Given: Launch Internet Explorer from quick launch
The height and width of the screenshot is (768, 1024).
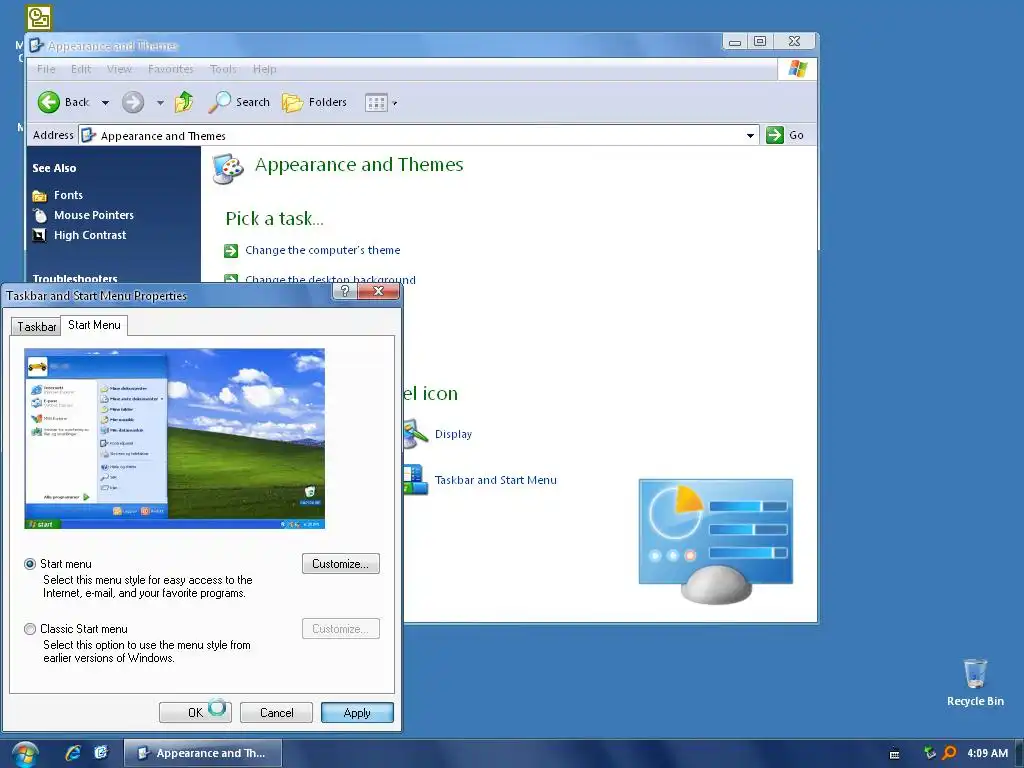Looking at the screenshot, I should 73,753.
